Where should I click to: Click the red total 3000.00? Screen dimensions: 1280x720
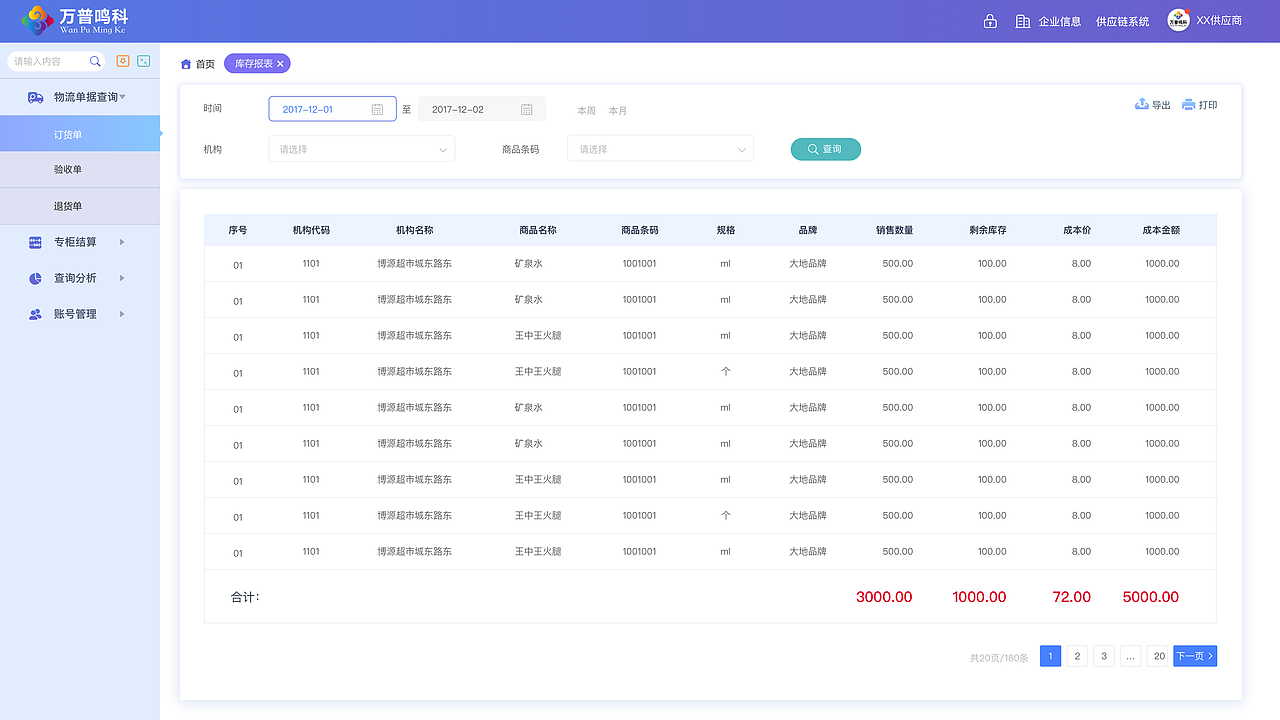pos(884,597)
